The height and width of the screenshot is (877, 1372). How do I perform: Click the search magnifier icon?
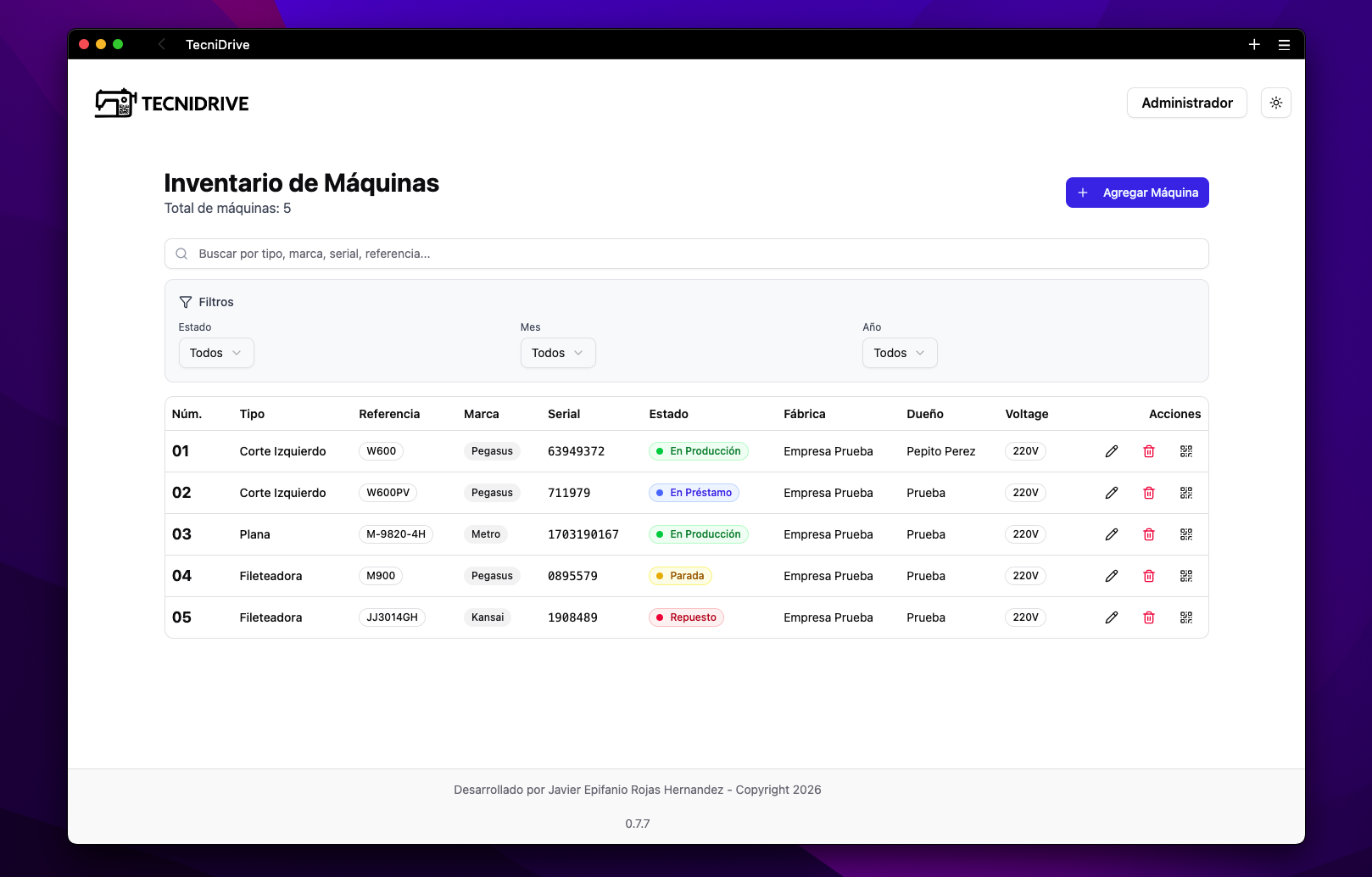pyautogui.click(x=181, y=254)
